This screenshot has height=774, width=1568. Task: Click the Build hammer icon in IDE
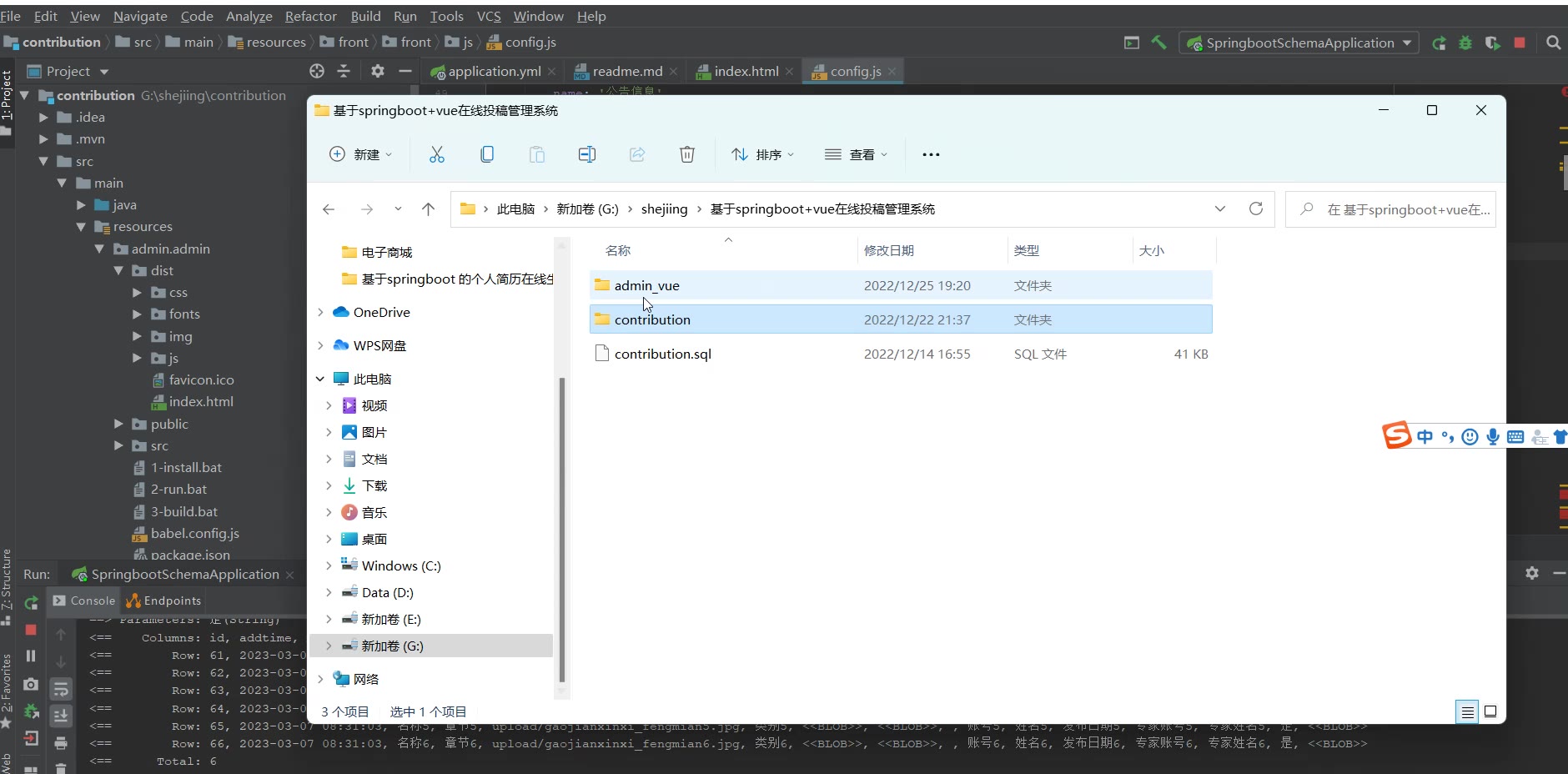coord(1158,43)
